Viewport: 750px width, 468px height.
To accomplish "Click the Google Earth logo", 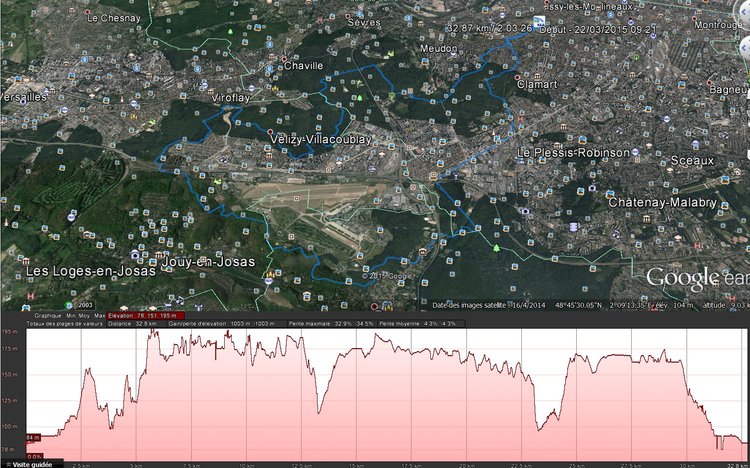I will (697, 278).
